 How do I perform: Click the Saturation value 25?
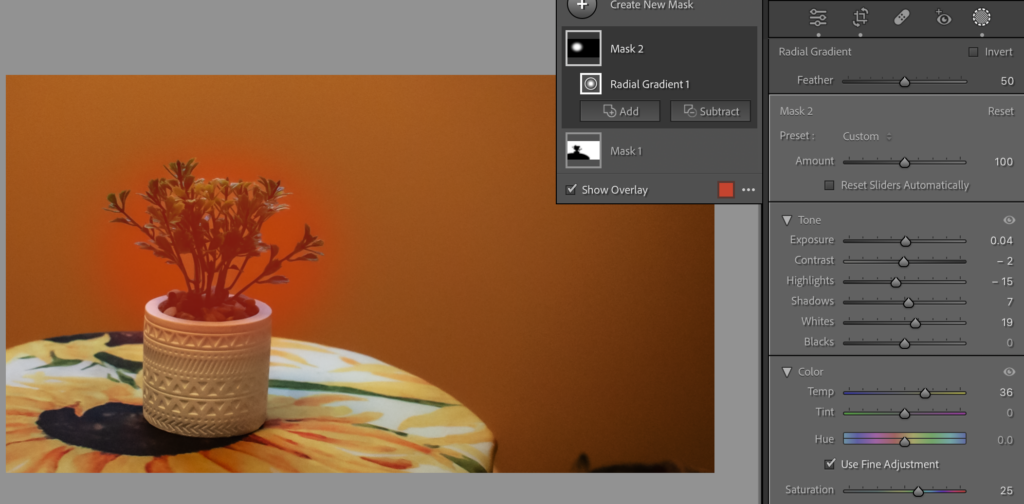(1006, 490)
